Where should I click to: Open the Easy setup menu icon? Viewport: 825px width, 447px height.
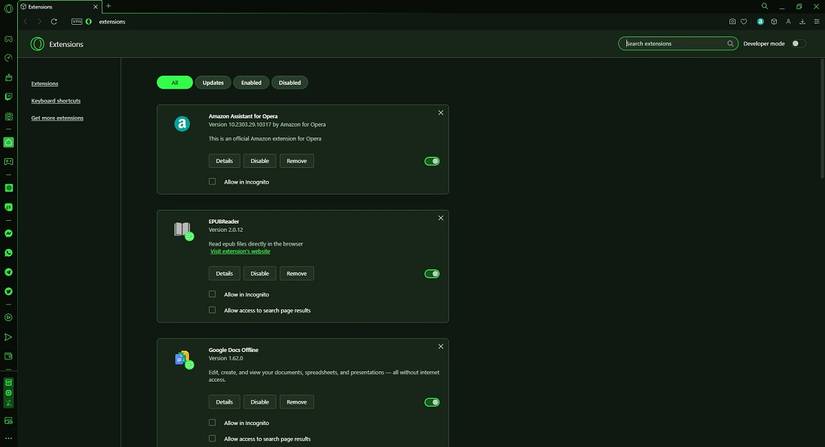817,22
